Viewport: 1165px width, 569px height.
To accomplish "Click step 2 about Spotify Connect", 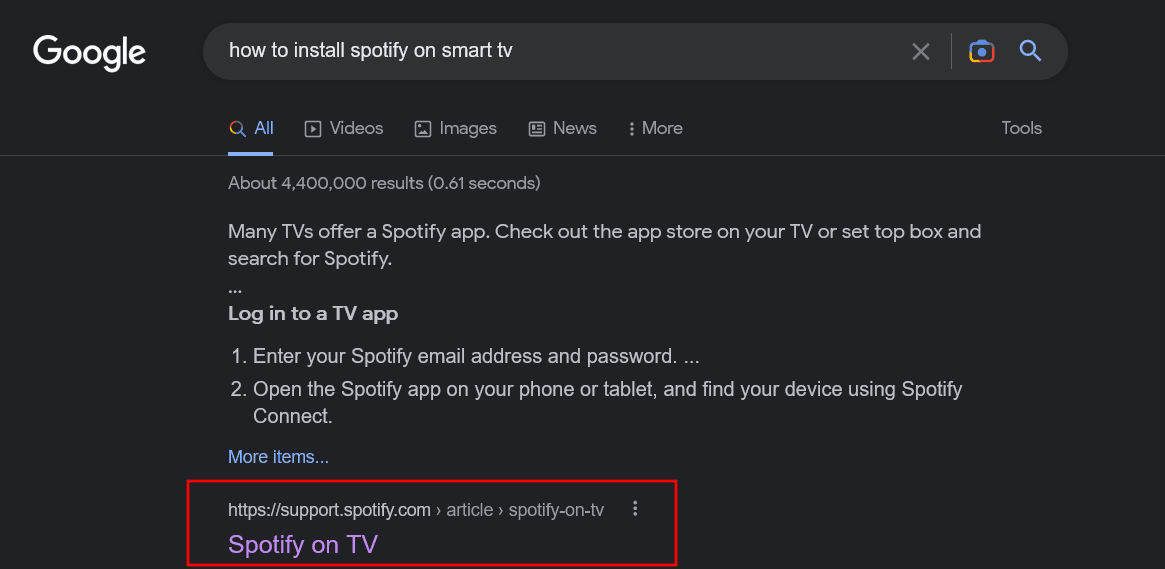I will [x=607, y=389].
